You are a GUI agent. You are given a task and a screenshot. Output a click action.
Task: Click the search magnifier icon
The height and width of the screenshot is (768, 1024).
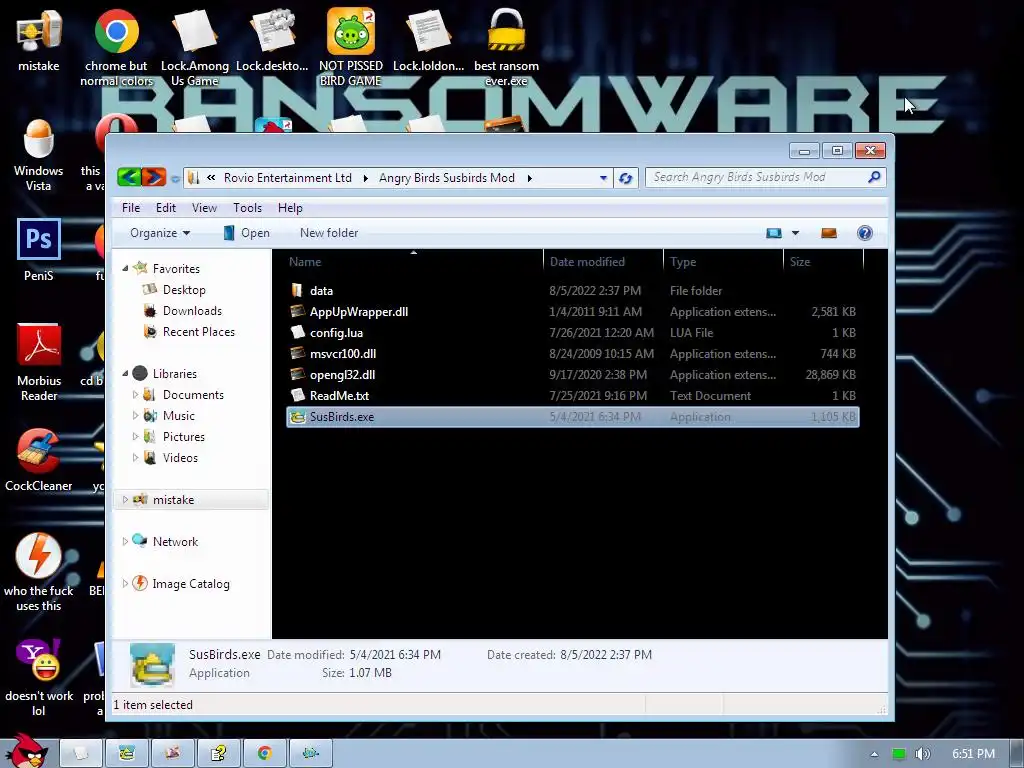(x=874, y=177)
